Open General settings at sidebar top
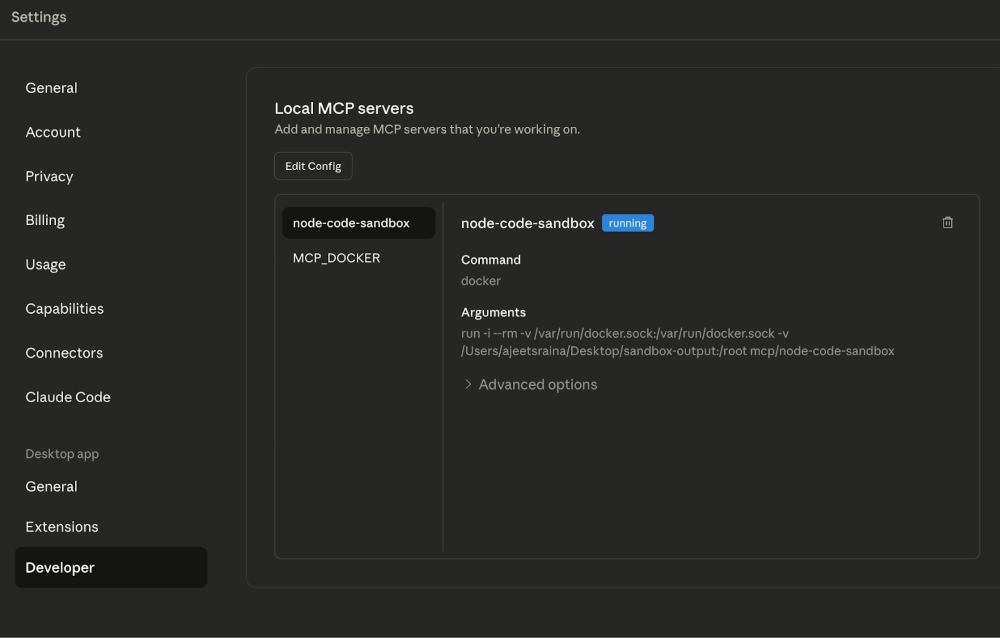The width and height of the screenshot is (1000, 638). pyautogui.click(x=51, y=88)
